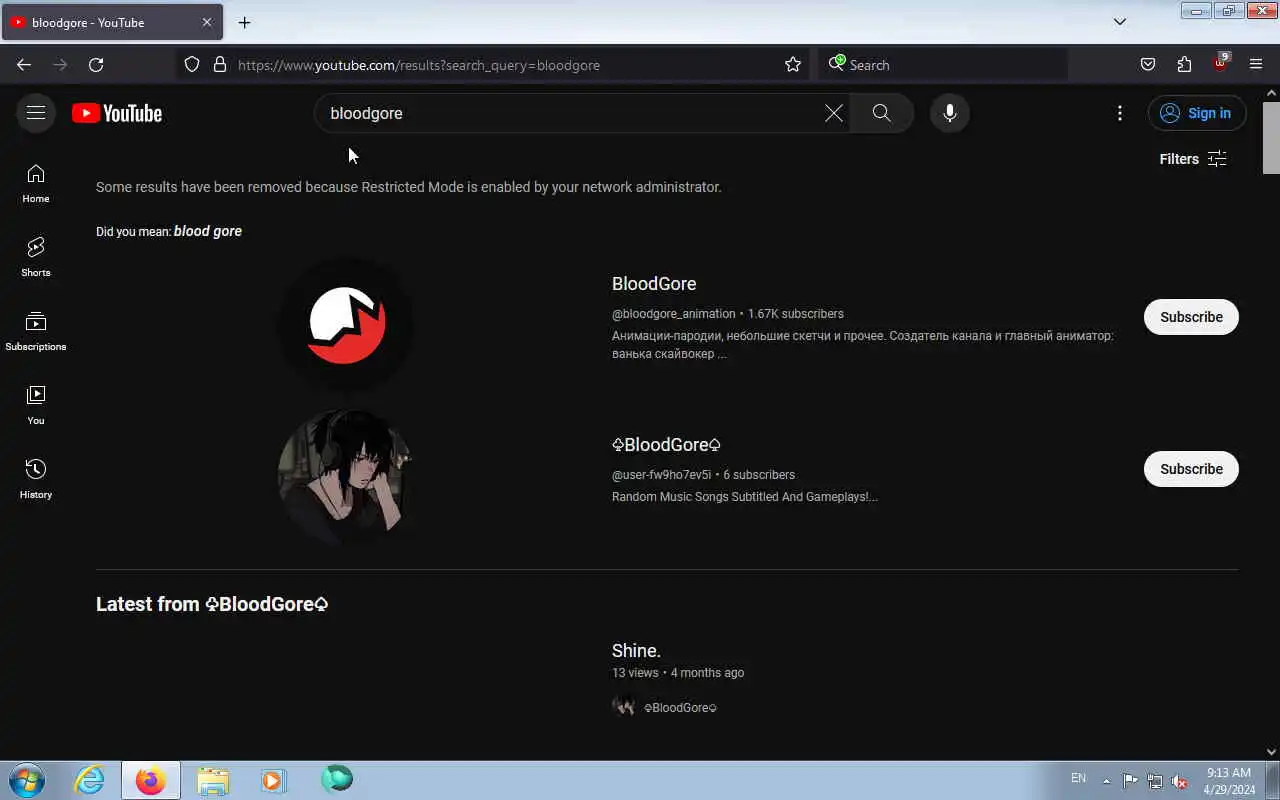The image size is (1280, 800).
Task: Click the Firefox taskbar icon
Action: point(151,780)
